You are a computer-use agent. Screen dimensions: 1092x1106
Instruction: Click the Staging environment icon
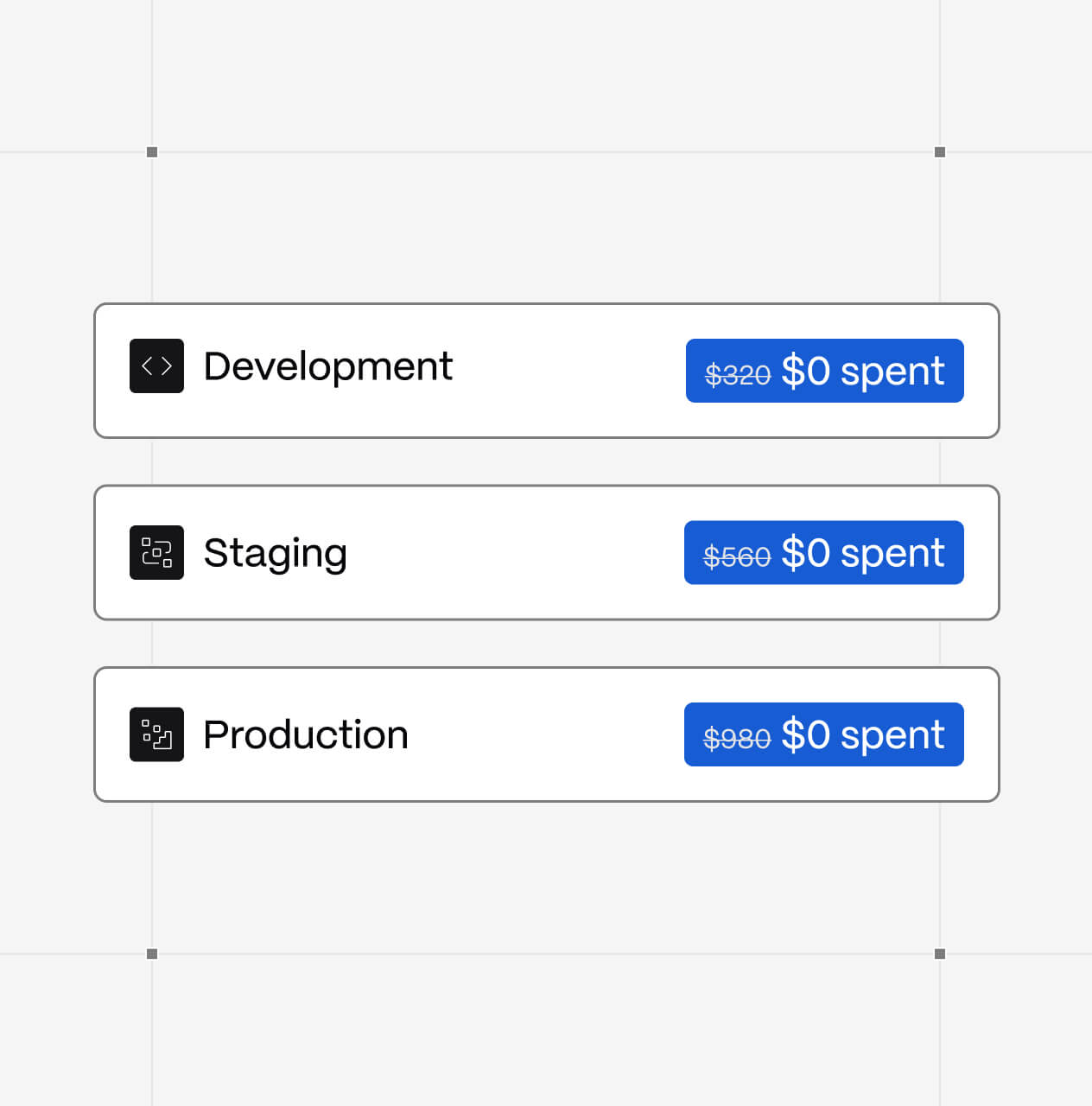coord(156,552)
